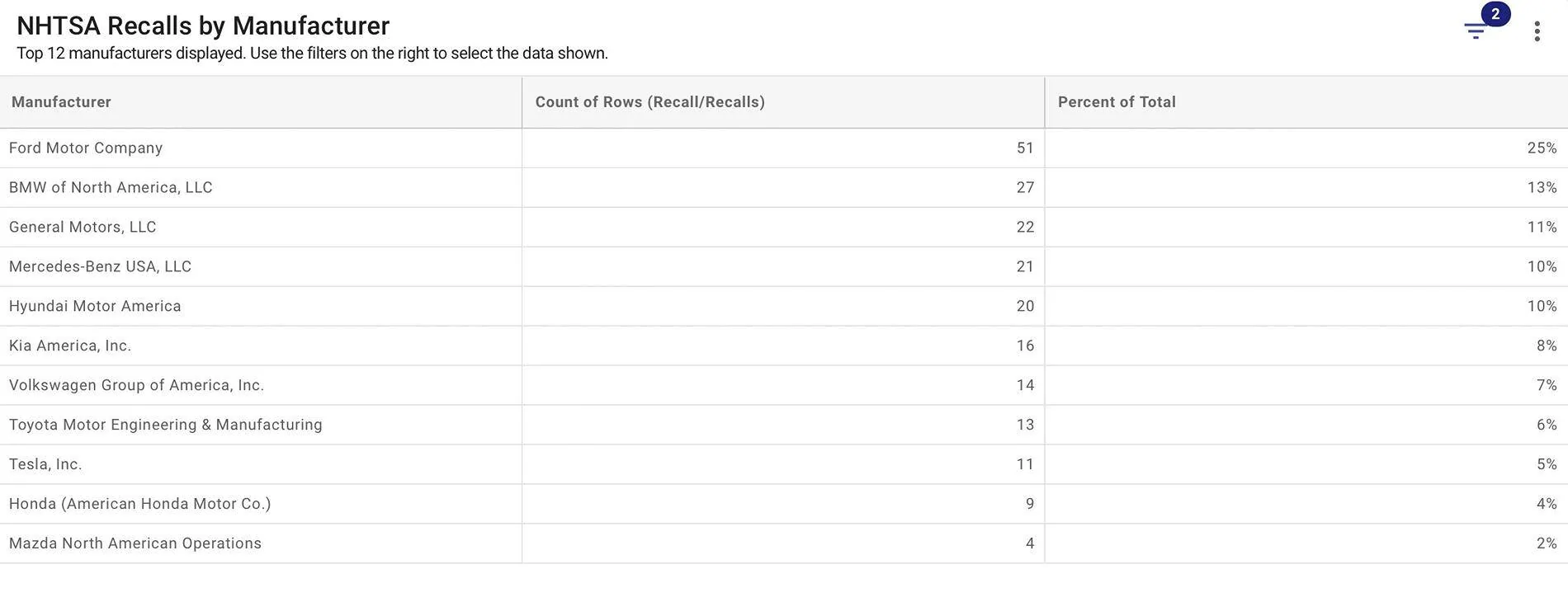Click Mazda's recall count of 4
The image size is (1568, 616).
(1030, 543)
